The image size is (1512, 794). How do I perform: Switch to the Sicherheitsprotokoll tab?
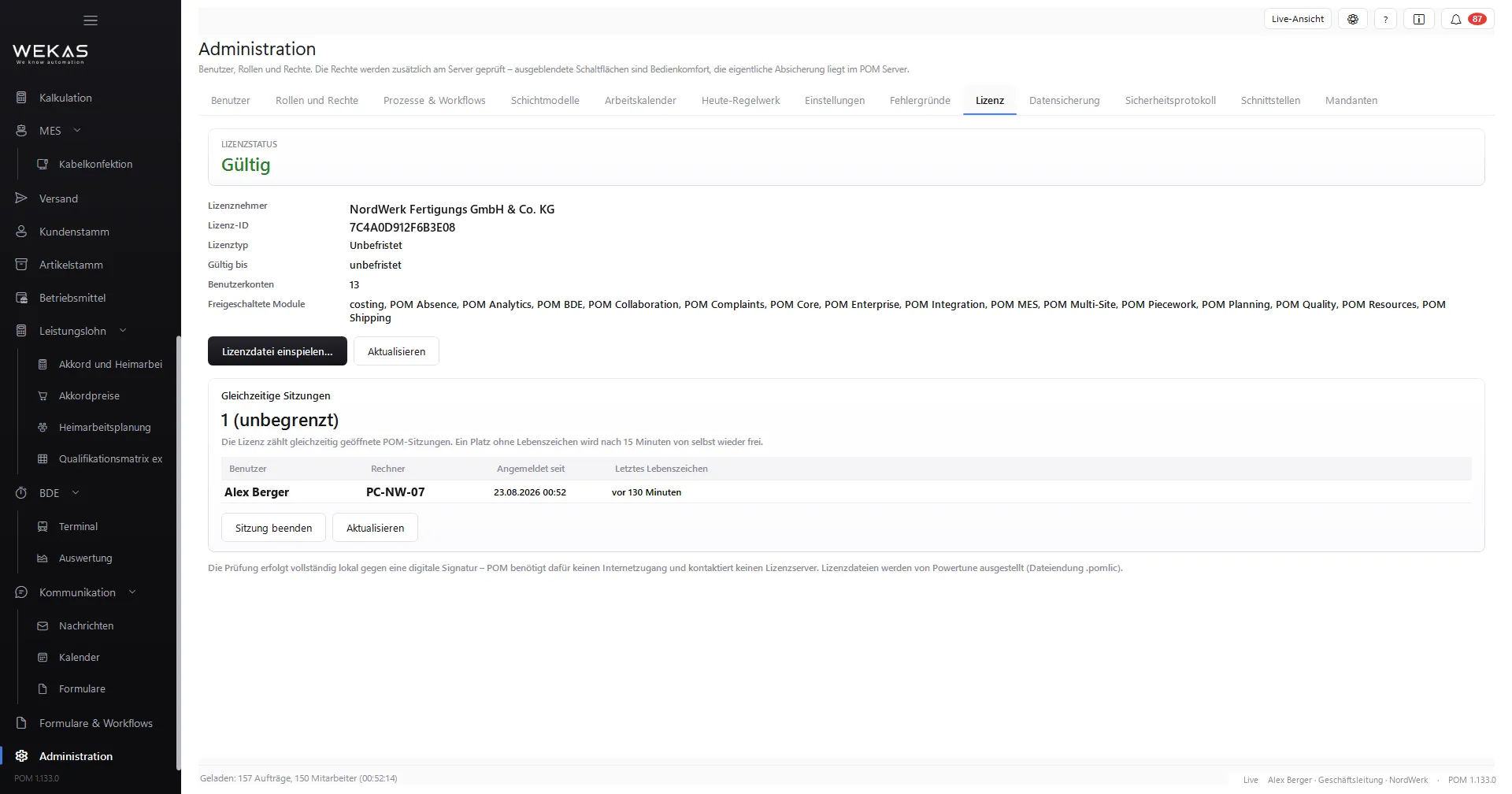tap(1170, 100)
